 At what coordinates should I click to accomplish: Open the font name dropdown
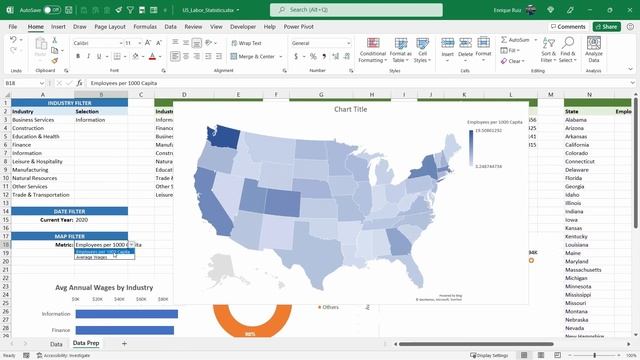(121, 43)
